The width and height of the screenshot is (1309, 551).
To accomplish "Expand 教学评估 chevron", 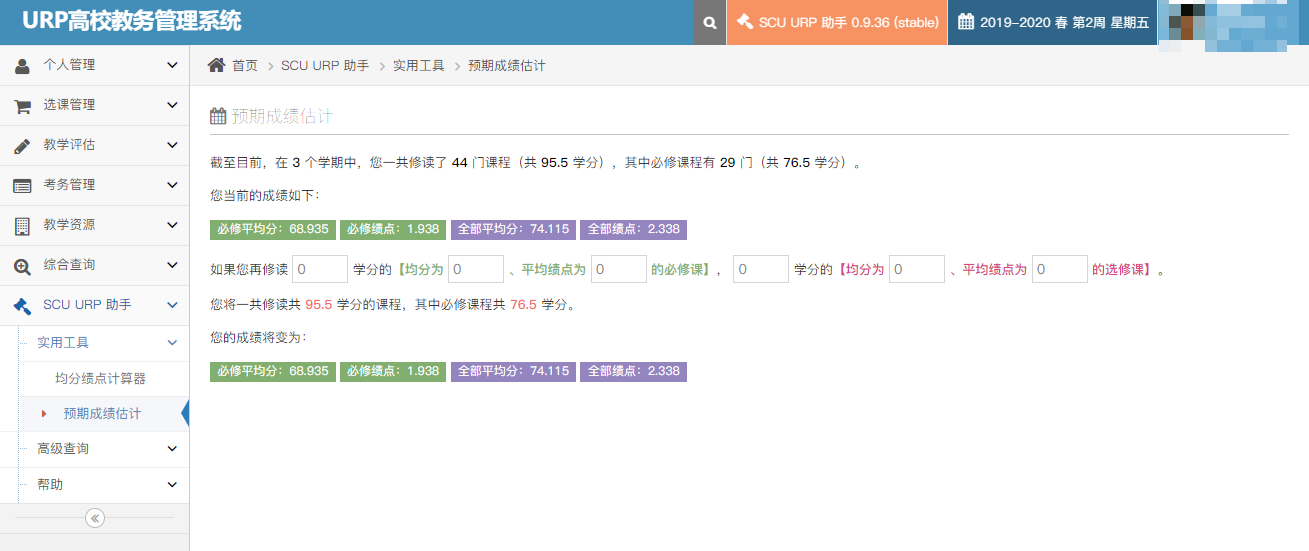I will point(172,145).
